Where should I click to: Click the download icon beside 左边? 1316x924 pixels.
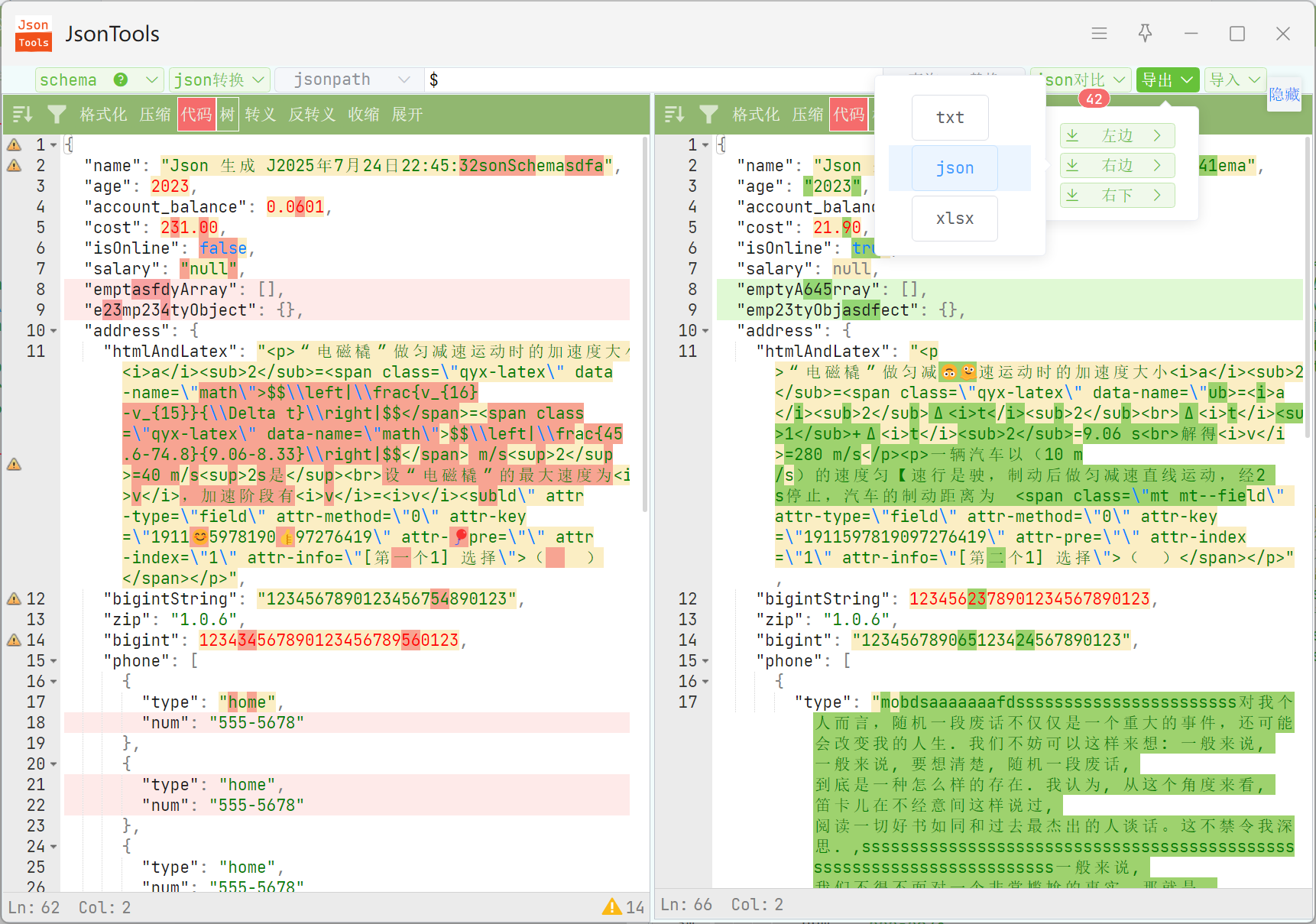tap(1072, 135)
